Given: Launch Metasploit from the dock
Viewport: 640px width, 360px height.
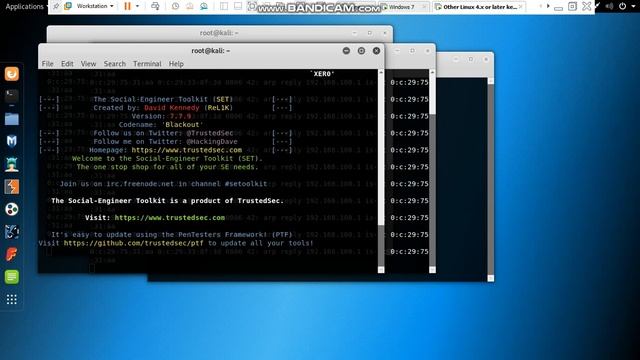Looking at the screenshot, I should click(11, 141).
